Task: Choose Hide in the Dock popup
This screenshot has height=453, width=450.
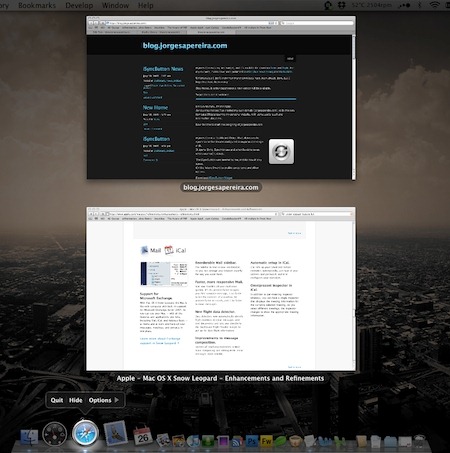Action: click(76, 400)
